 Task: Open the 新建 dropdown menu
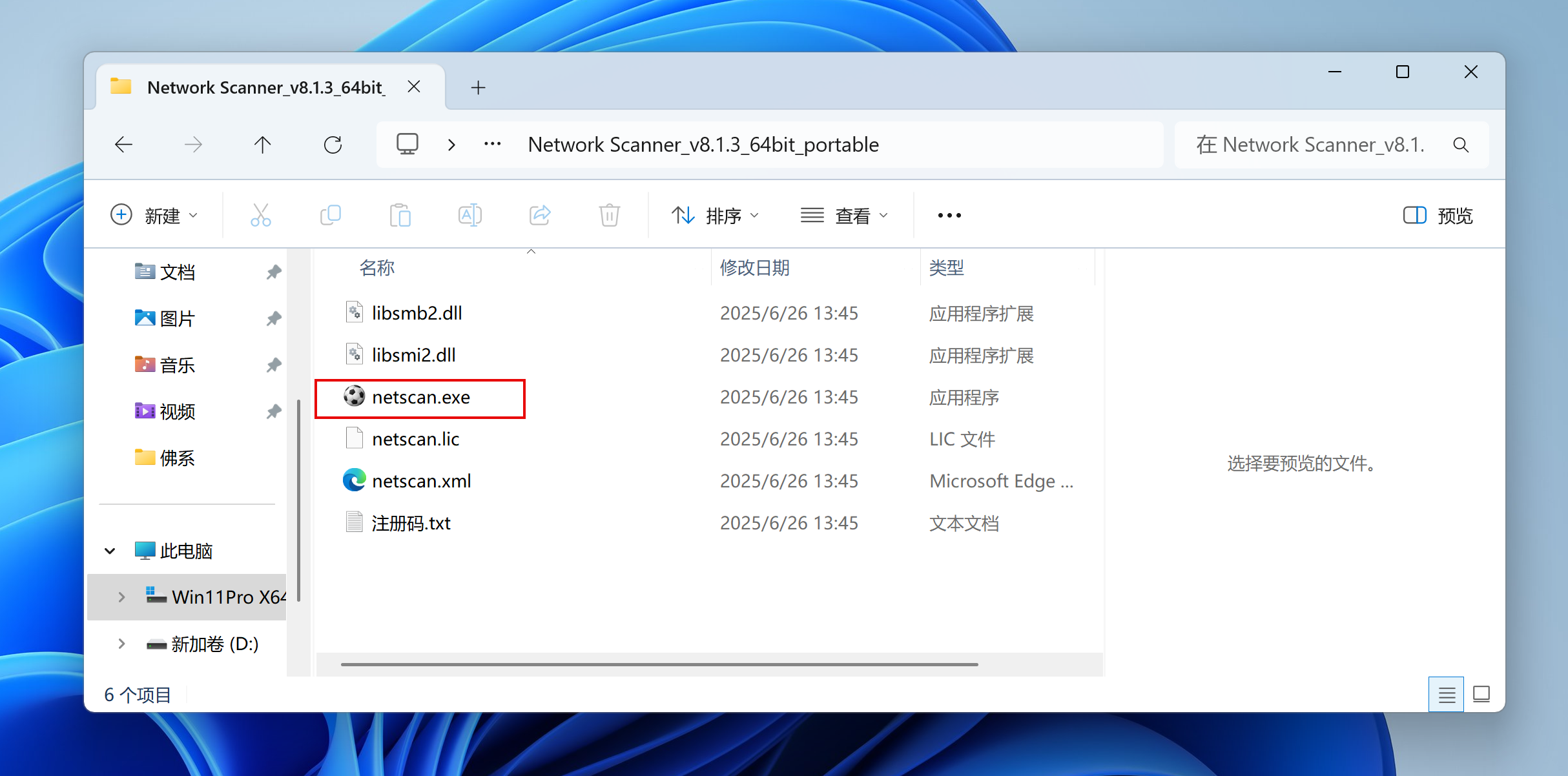tap(154, 216)
